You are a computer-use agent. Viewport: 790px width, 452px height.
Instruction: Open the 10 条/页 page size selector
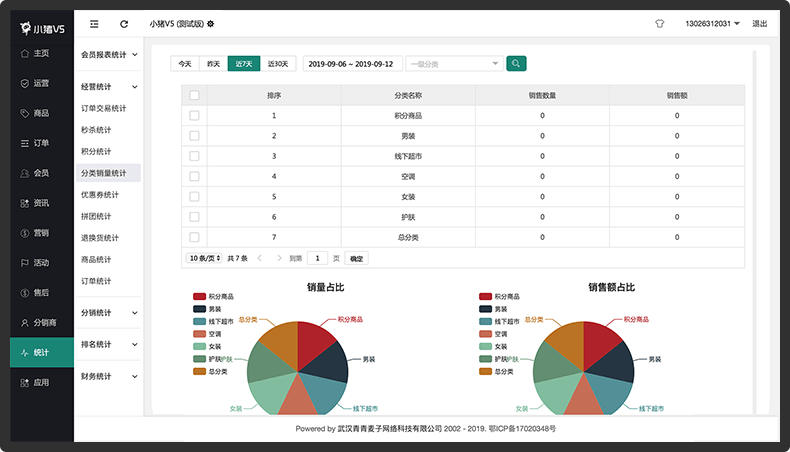[x=204, y=258]
